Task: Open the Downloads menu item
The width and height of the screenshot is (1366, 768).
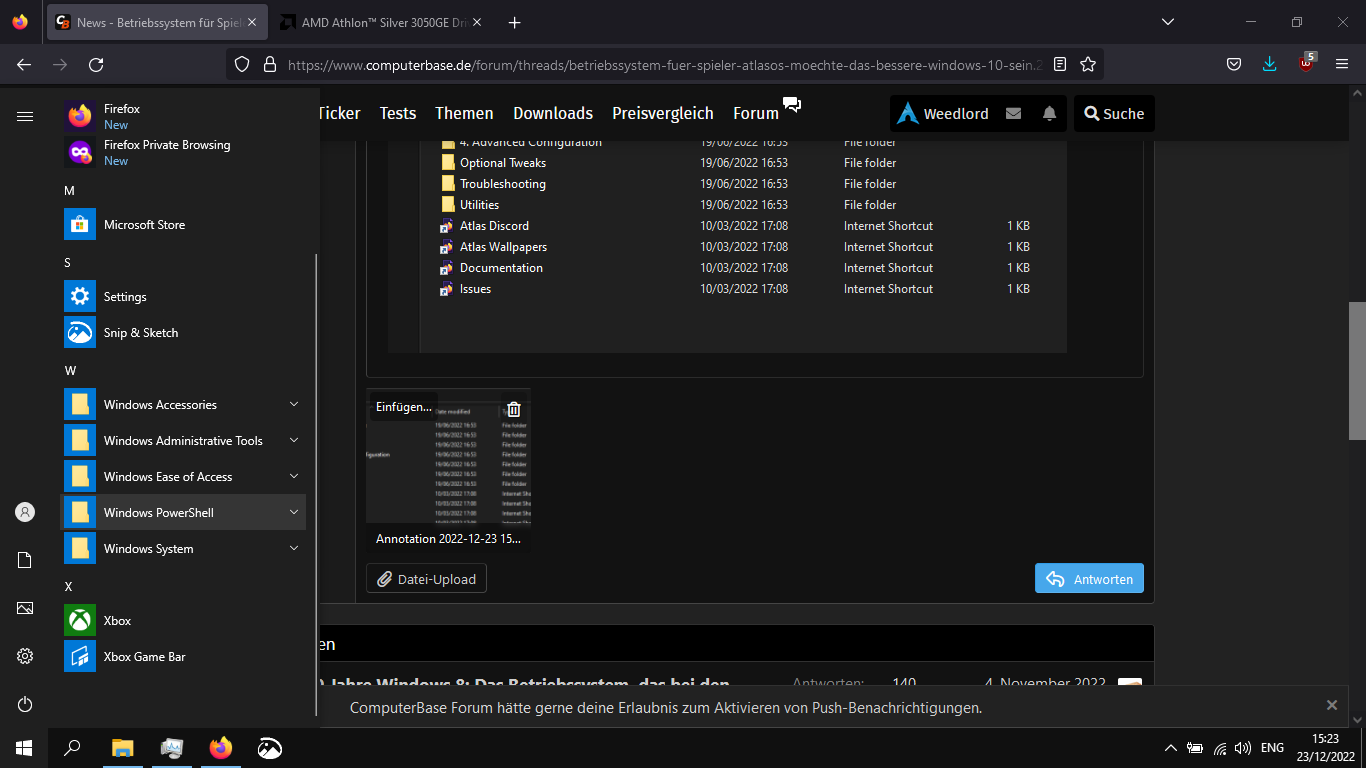Action: [x=553, y=114]
